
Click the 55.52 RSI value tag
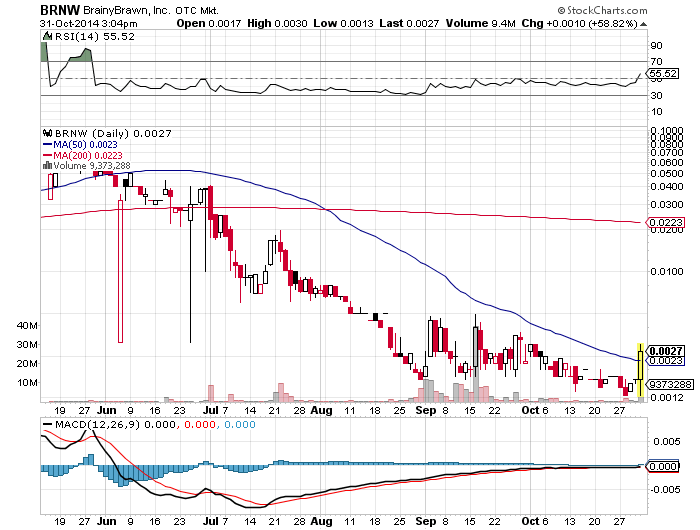tap(663, 74)
